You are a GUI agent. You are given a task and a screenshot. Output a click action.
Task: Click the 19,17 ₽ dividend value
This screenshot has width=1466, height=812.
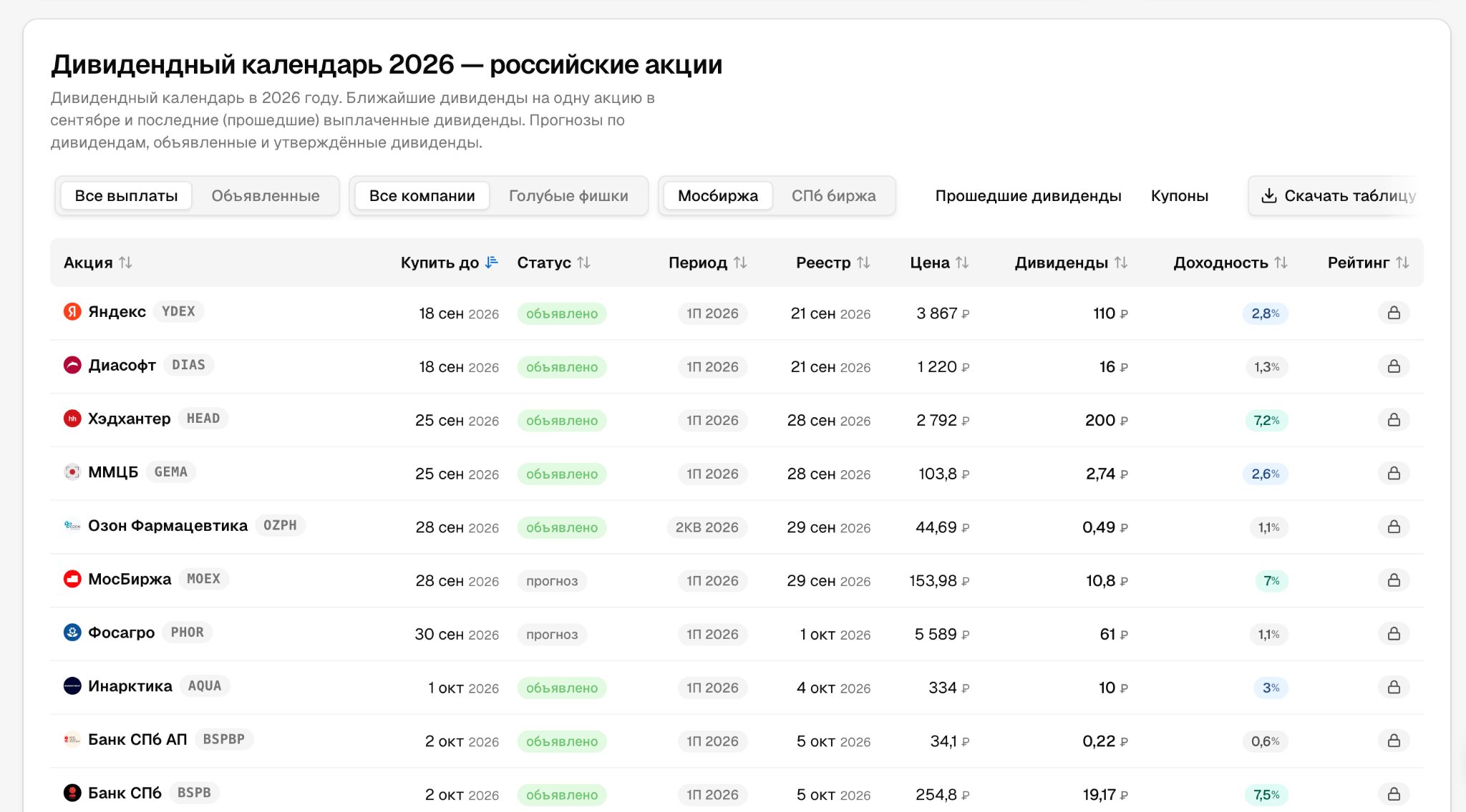1105,795
